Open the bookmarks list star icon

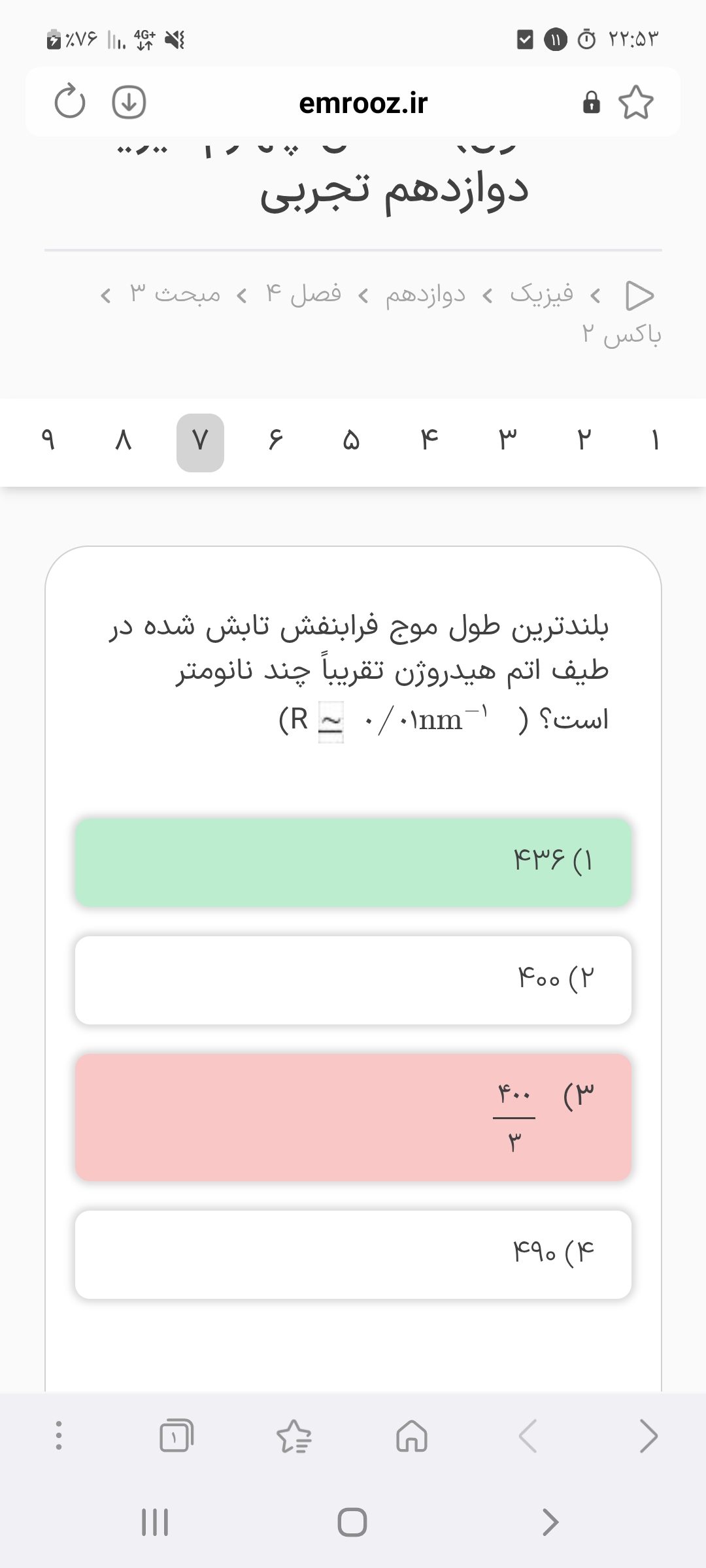pyautogui.click(x=294, y=1437)
